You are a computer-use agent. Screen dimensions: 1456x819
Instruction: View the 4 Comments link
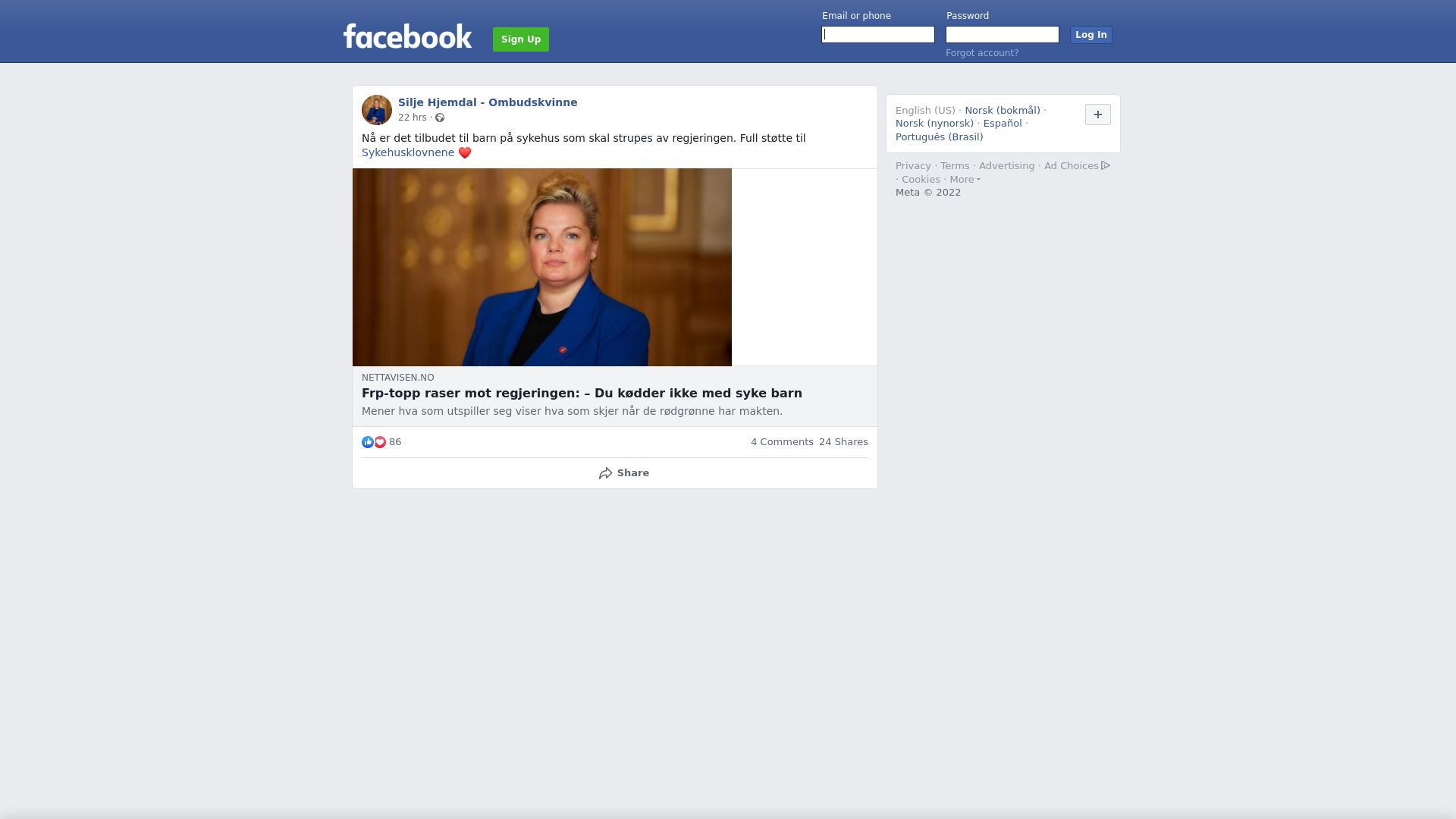coord(782,442)
